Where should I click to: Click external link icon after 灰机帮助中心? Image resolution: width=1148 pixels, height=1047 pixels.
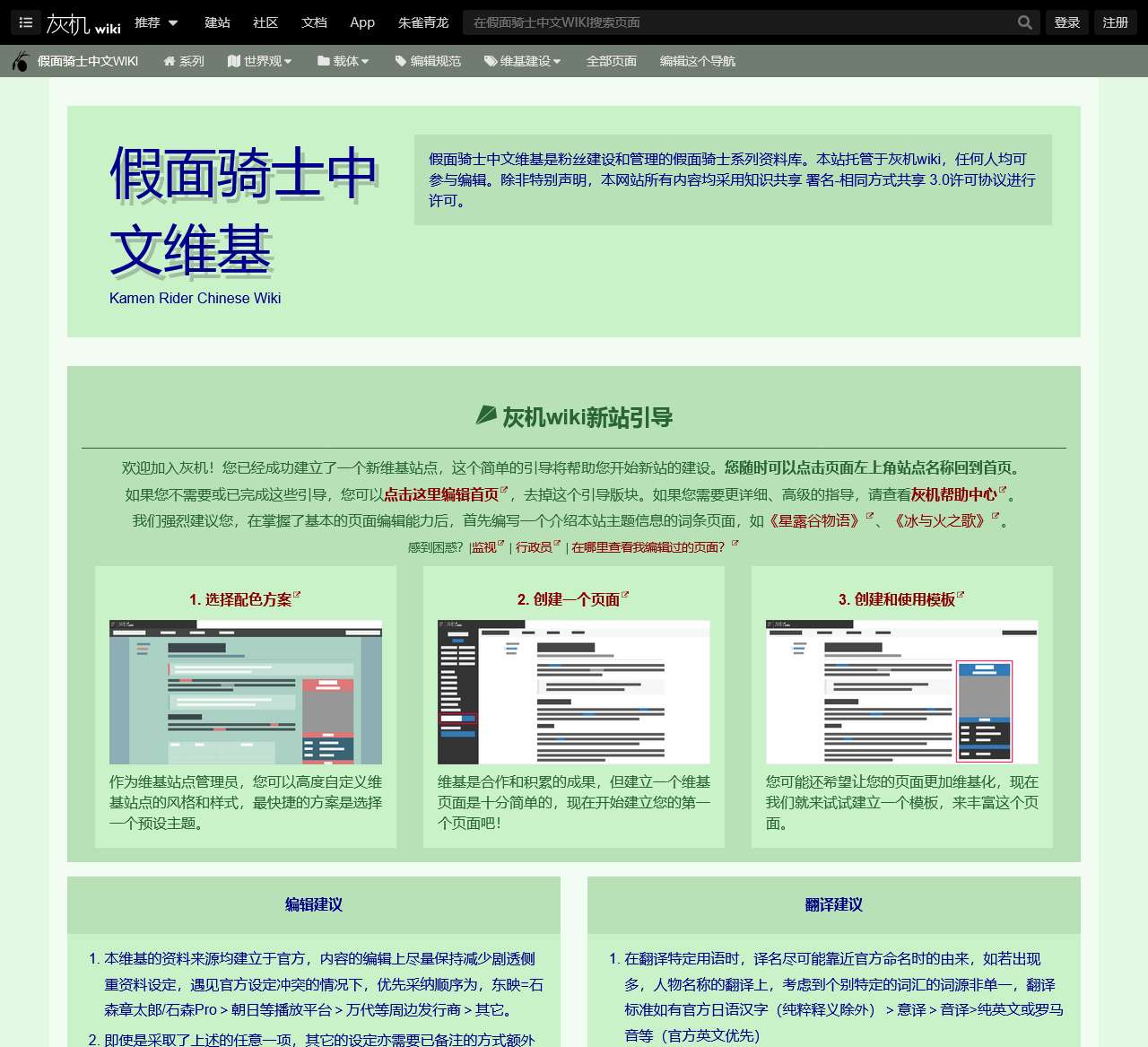point(1003,491)
